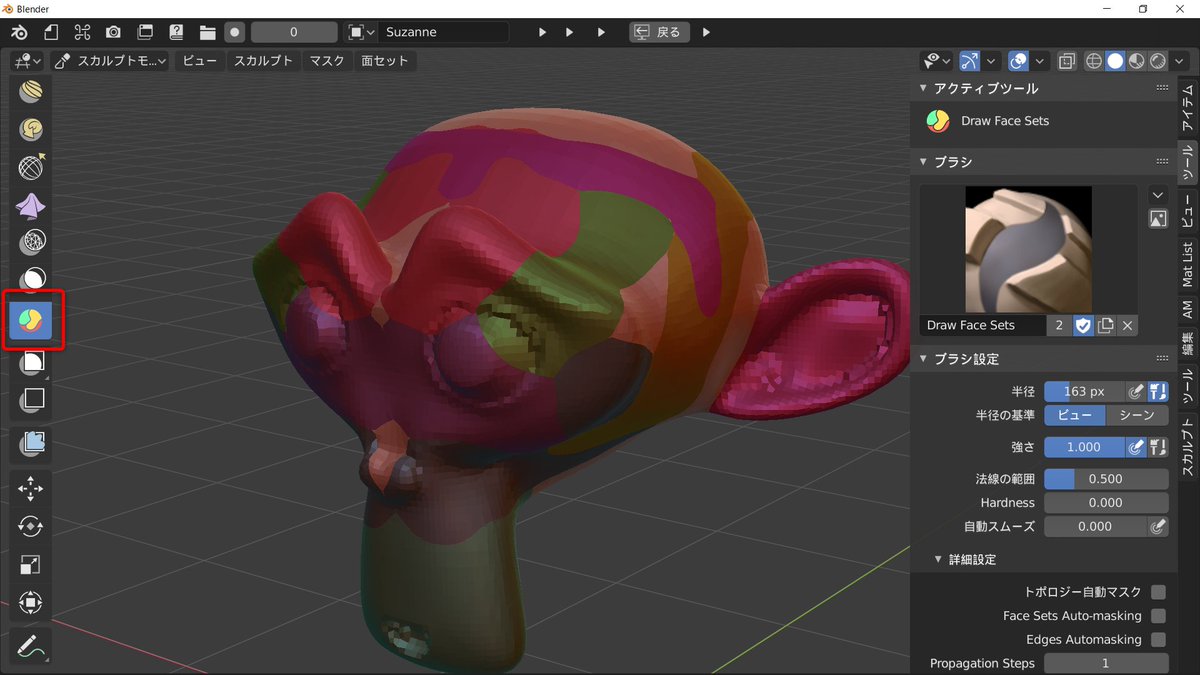Open the 面セット menu
The height and width of the screenshot is (675, 1200).
coord(385,61)
